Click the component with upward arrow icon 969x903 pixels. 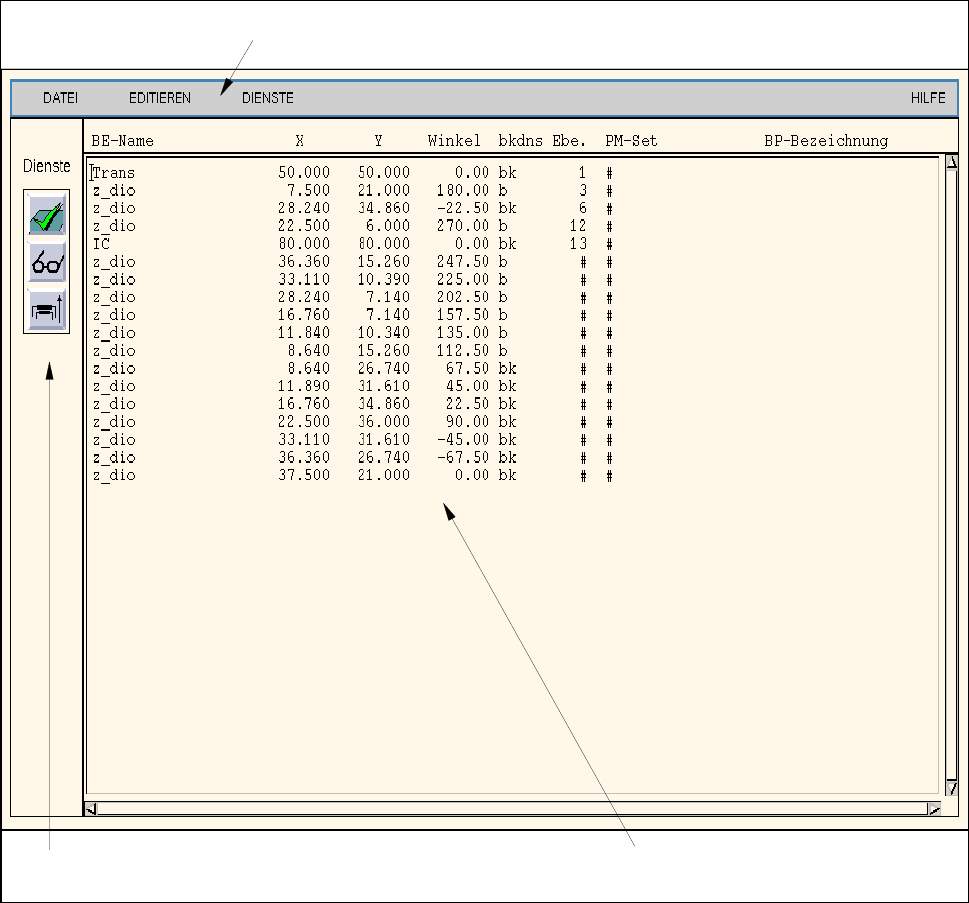(x=47, y=311)
